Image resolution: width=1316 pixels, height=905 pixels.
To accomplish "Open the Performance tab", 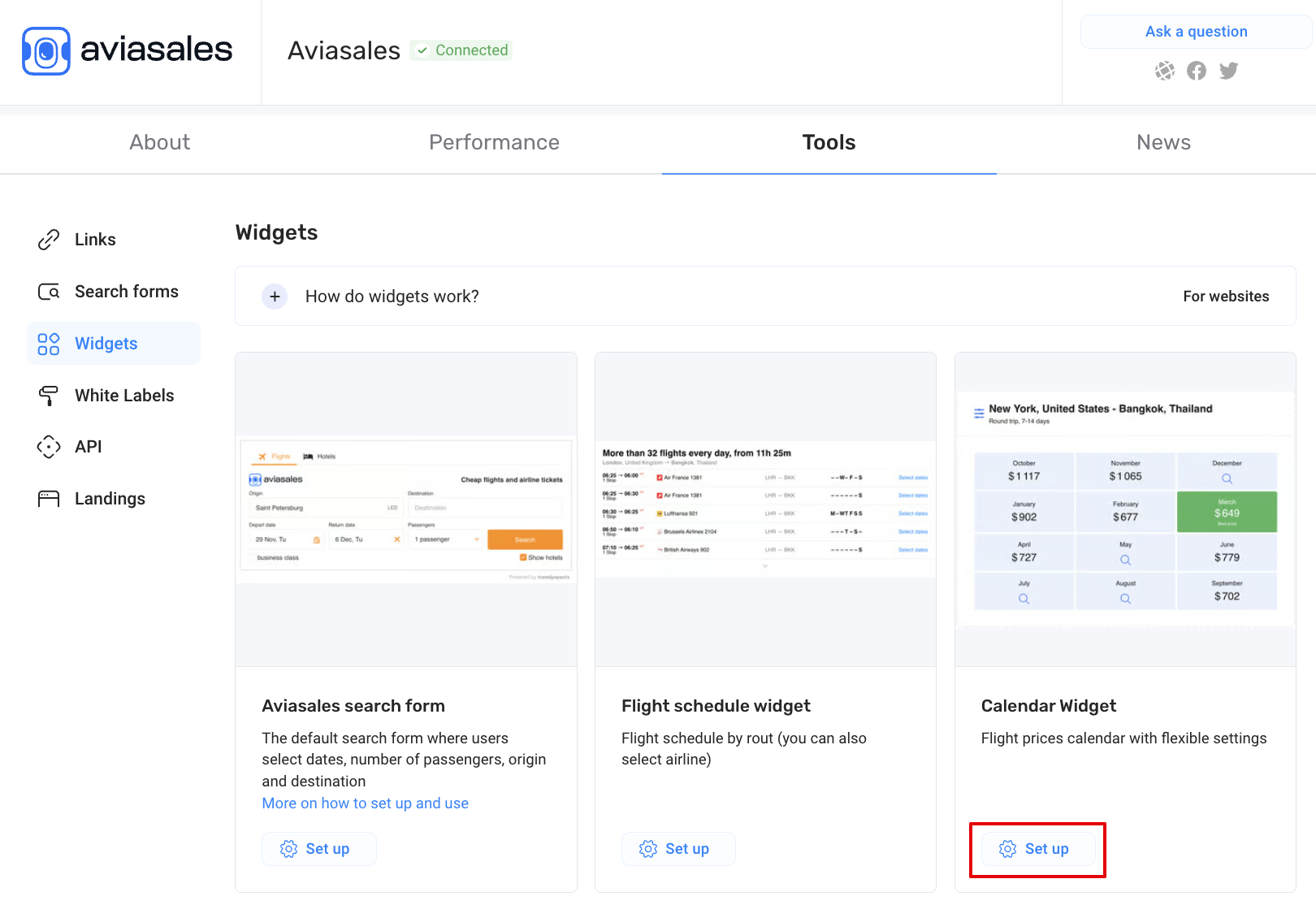I will coord(494,142).
